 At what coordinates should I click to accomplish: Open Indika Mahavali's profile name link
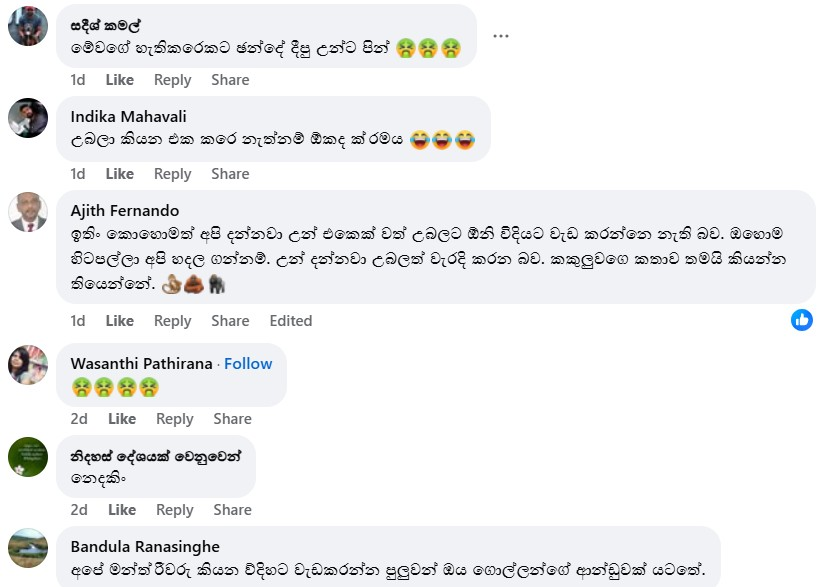tap(129, 116)
